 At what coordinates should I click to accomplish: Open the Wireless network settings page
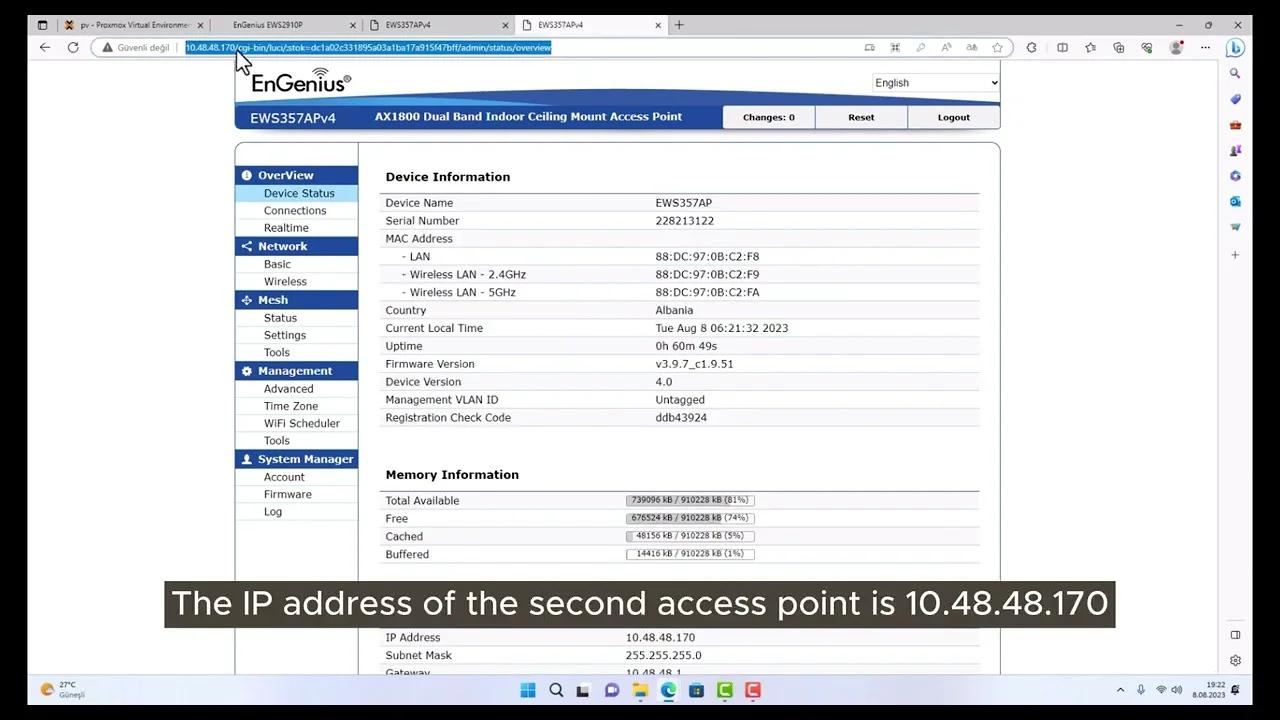(x=285, y=282)
